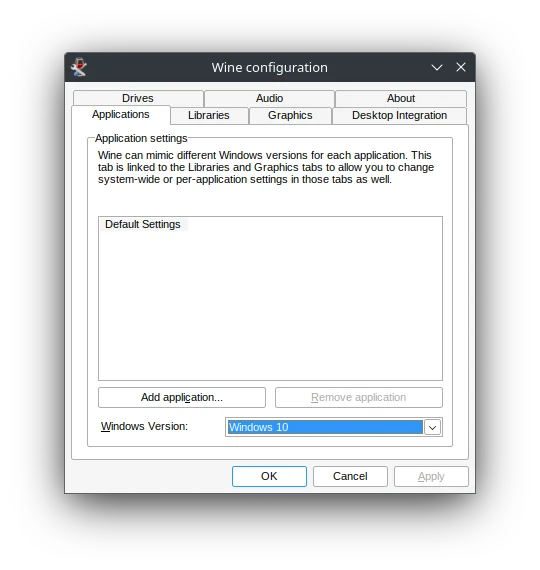The image size is (540, 570).
Task: Click the Cancel button
Action: pos(350,476)
